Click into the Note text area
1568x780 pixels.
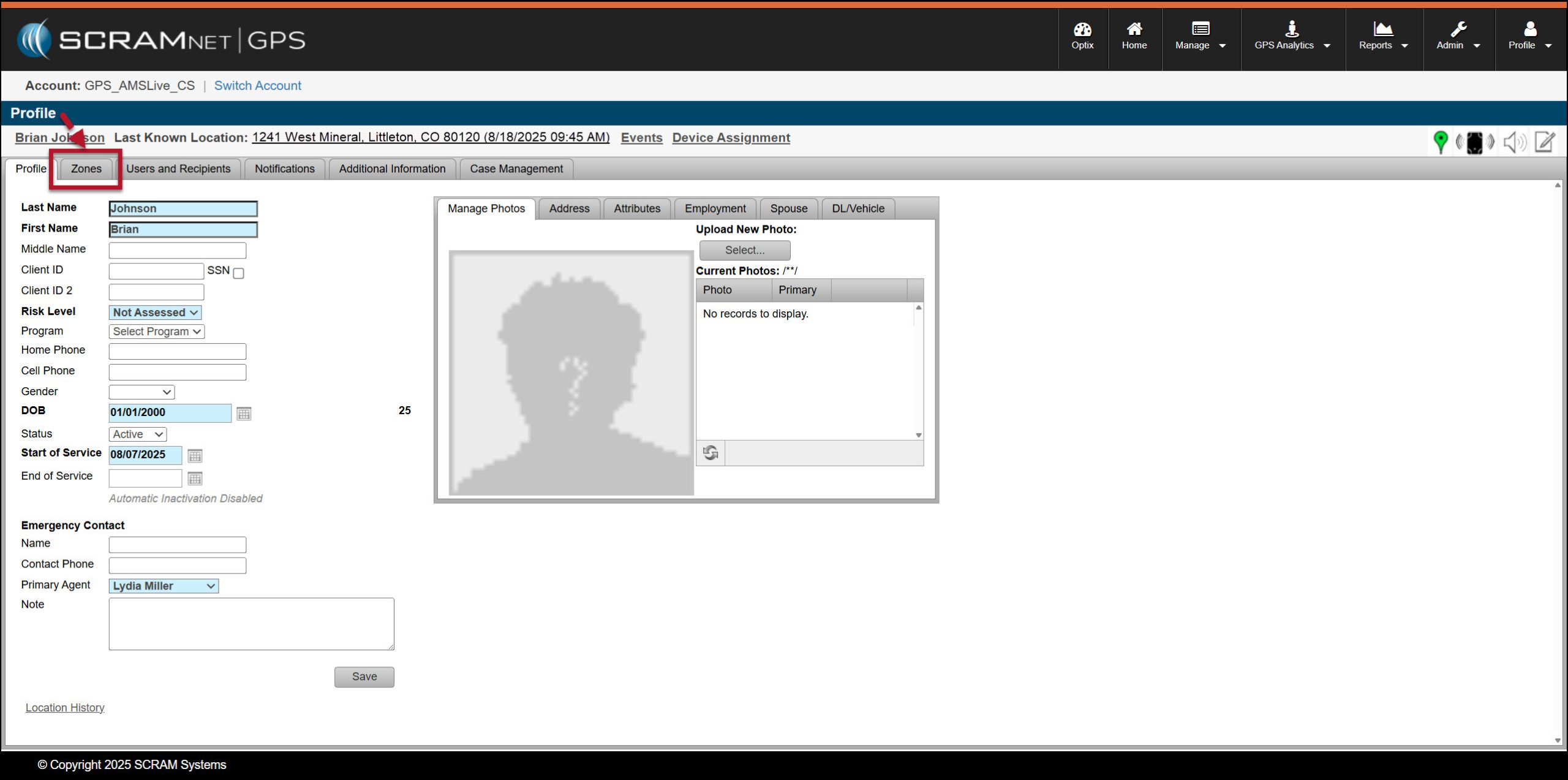(x=251, y=624)
